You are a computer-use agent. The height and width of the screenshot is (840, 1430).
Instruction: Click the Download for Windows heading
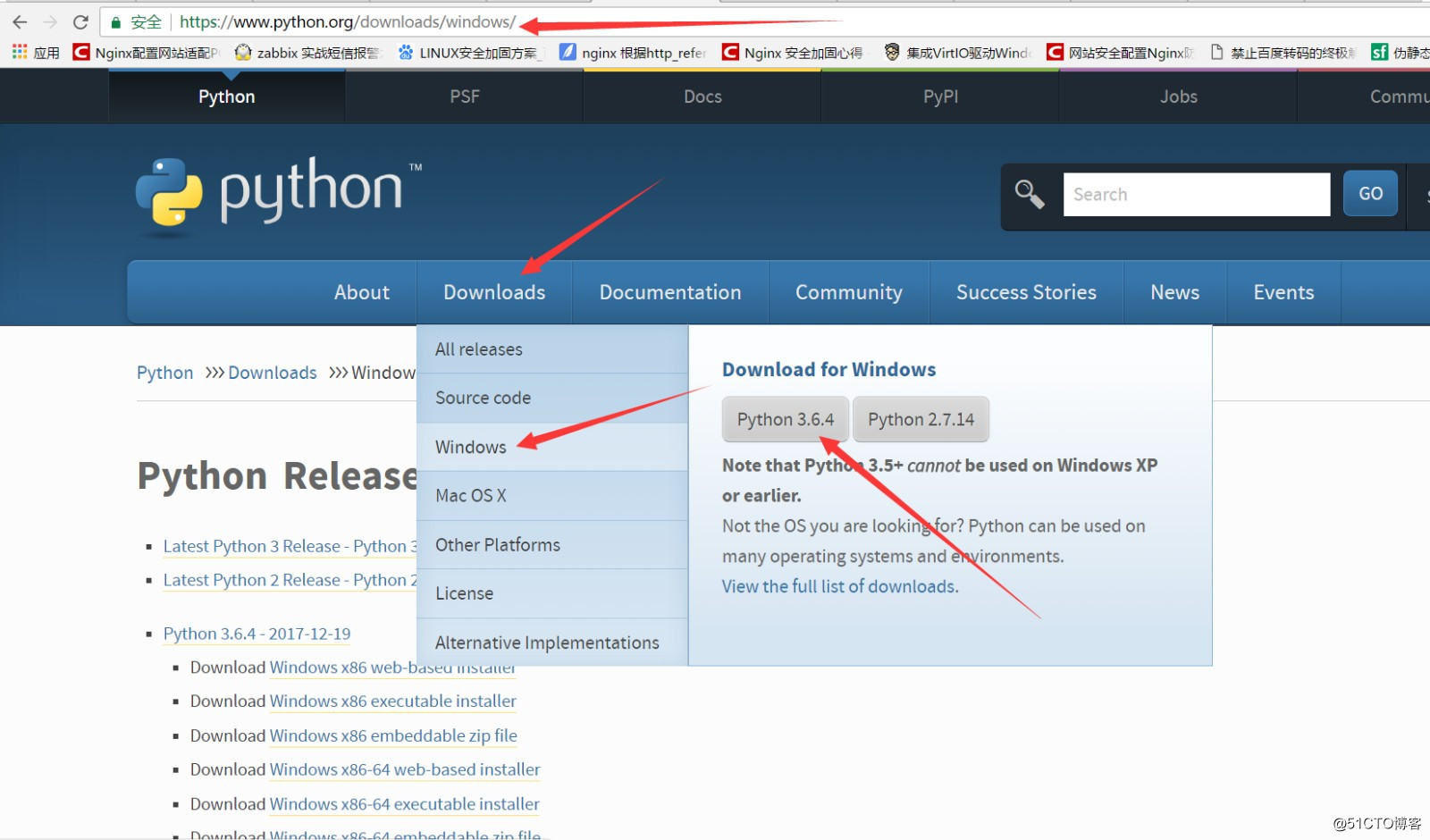(829, 369)
